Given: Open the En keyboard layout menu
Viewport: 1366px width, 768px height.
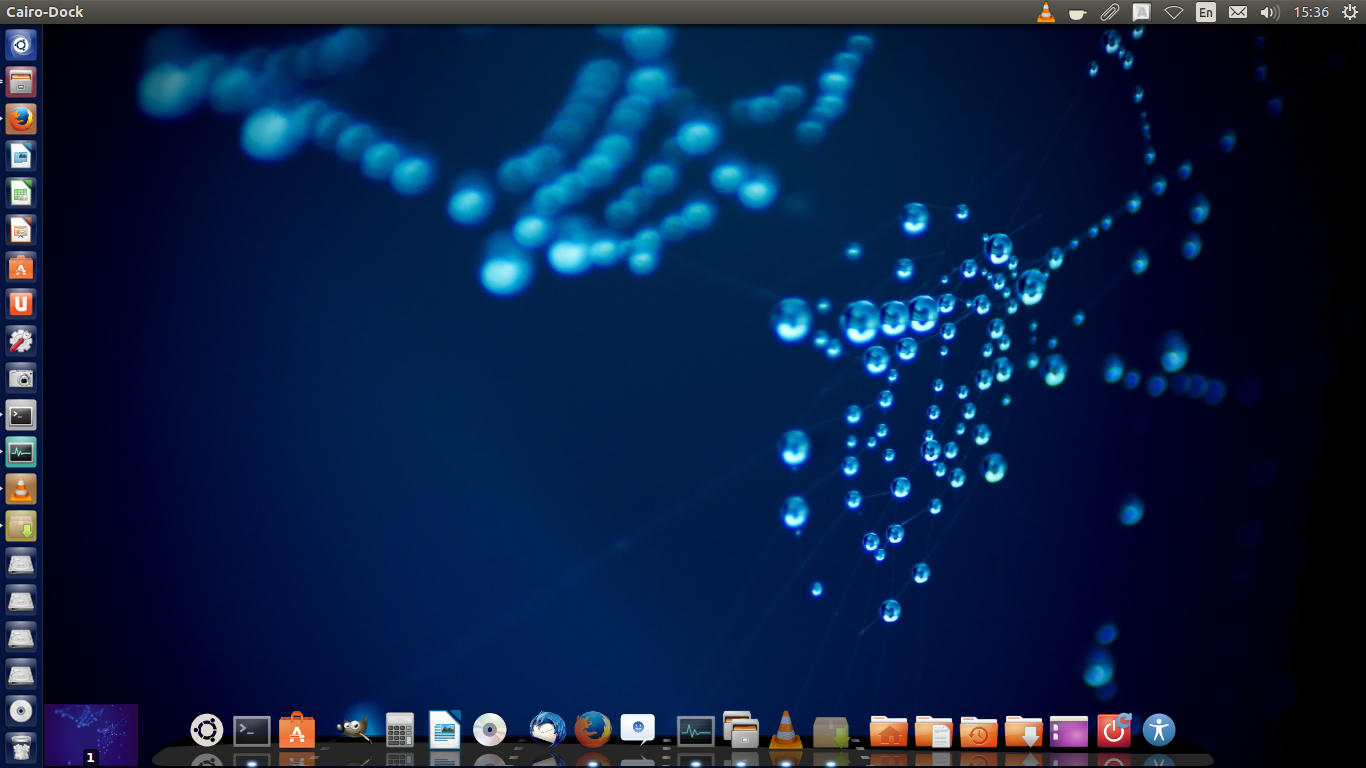Looking at the screenshot, I should 1206,12.
